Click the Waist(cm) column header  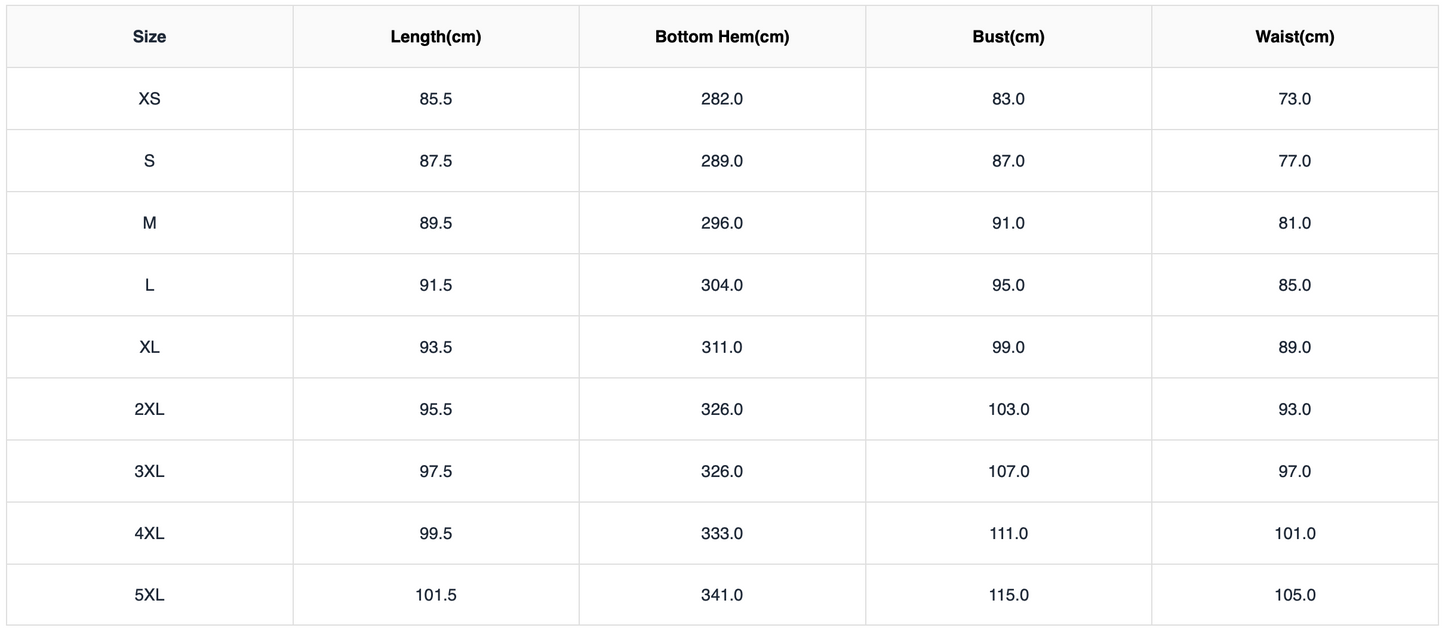(1295, 37)
